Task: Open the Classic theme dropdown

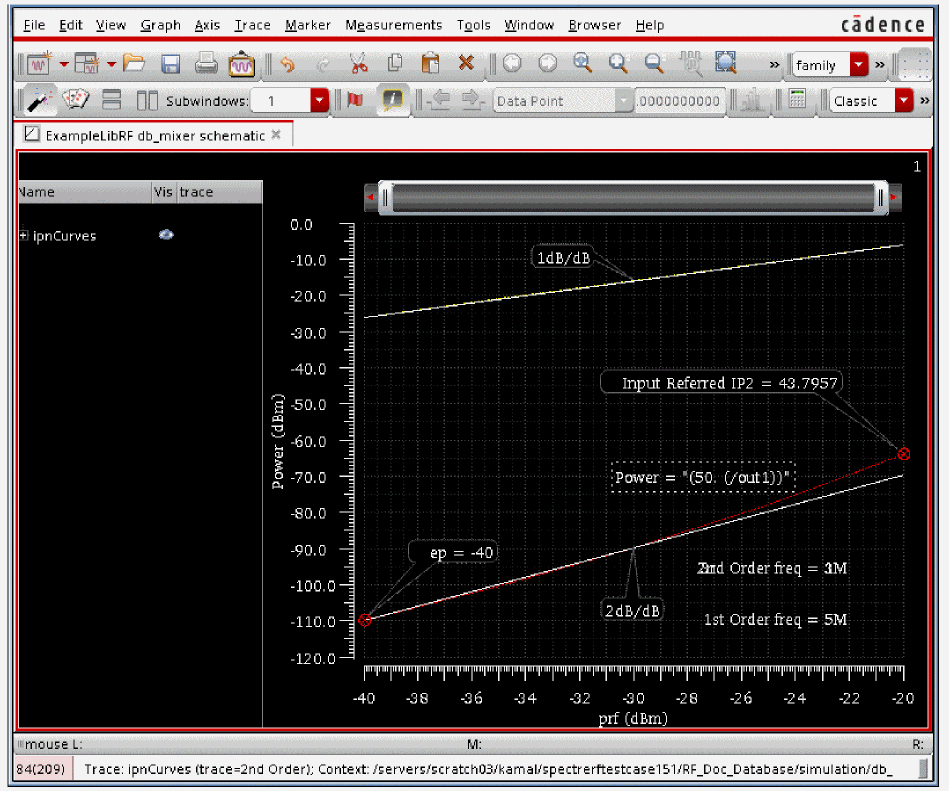Action: tap(904, 101)
